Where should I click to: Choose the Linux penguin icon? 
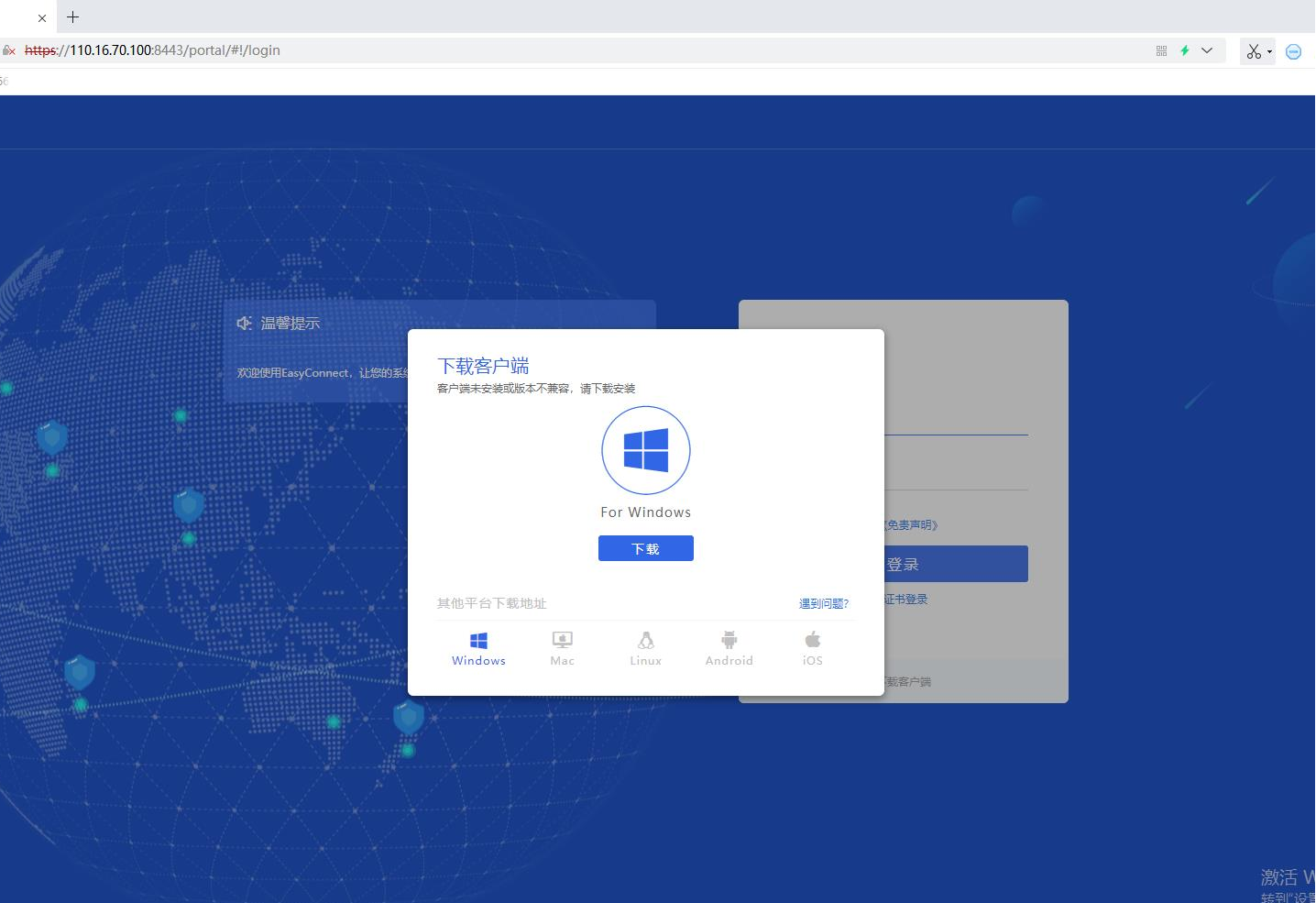coord(645,641)
